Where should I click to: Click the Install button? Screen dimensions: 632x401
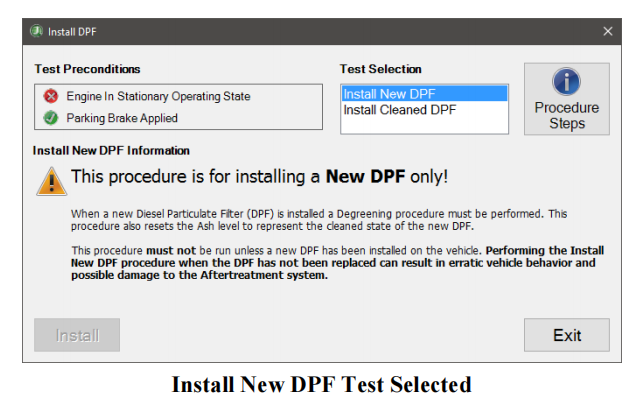coord(77,335)
